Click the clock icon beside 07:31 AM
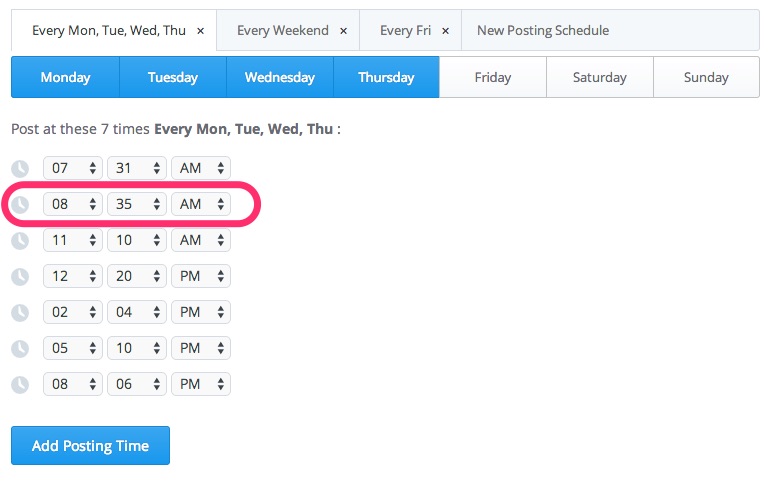Viewport: 770px width, 481px height. tap(20, 169)
